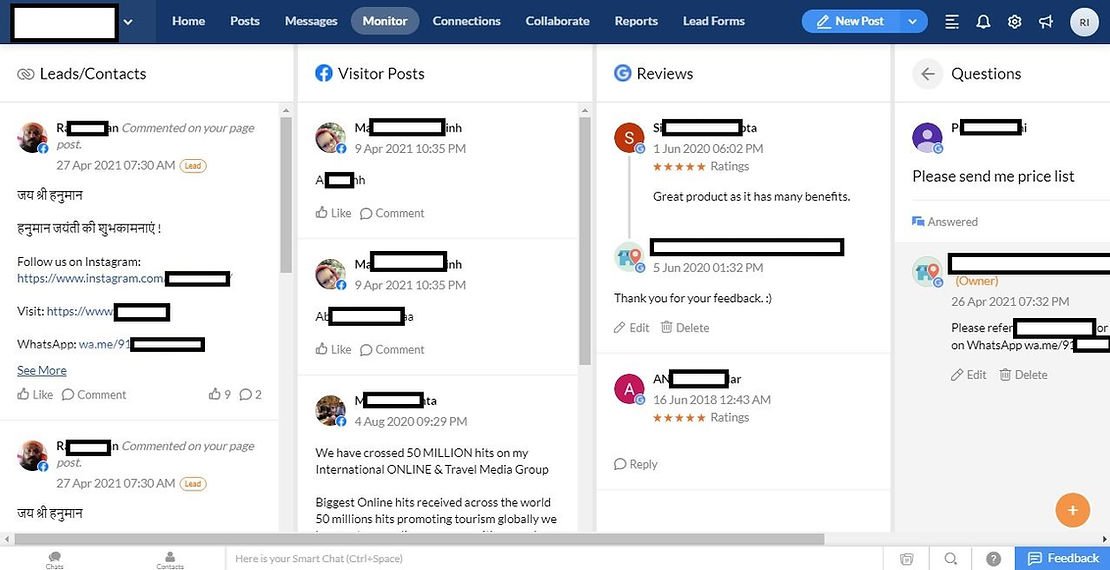1110x570 pixels.
Task: Open the settings gear icon
Action: (1014, 21)
